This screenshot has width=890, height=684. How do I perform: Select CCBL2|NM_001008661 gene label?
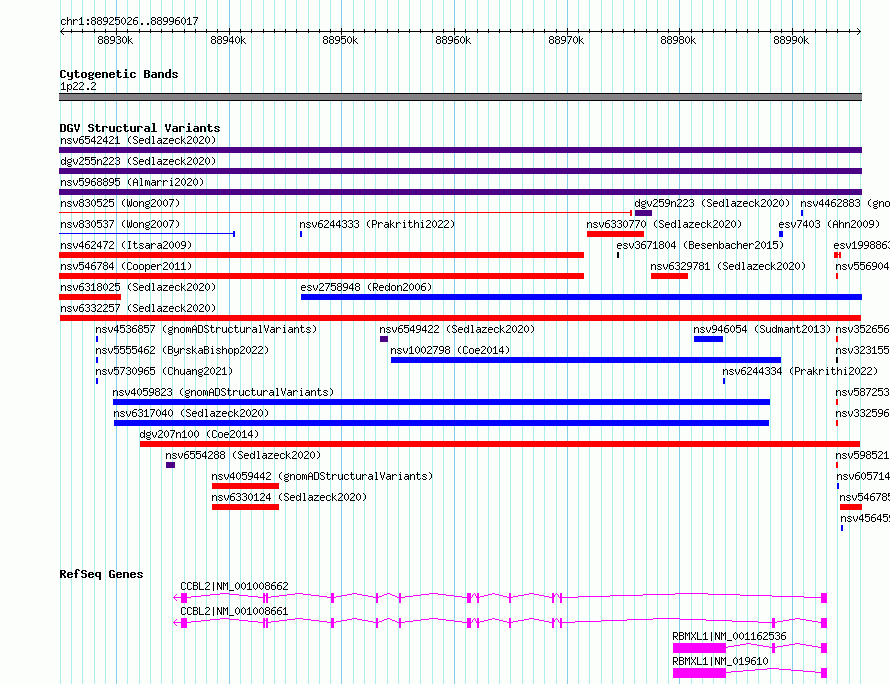coord(234,611)
